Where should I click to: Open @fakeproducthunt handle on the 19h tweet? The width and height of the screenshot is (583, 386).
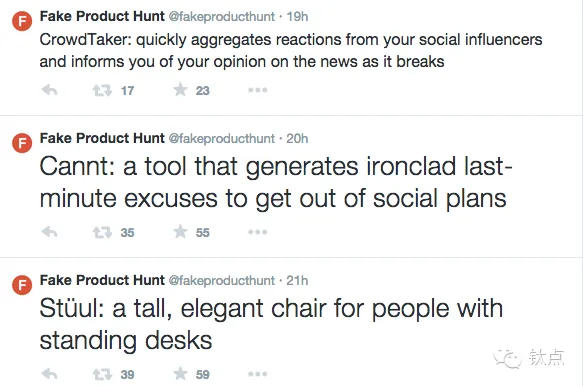pos(222,17)
